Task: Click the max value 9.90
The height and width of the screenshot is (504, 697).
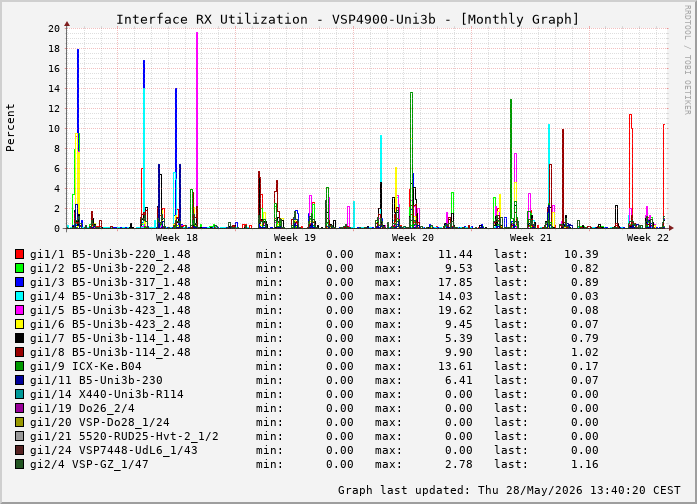Action: click(459, 352)
